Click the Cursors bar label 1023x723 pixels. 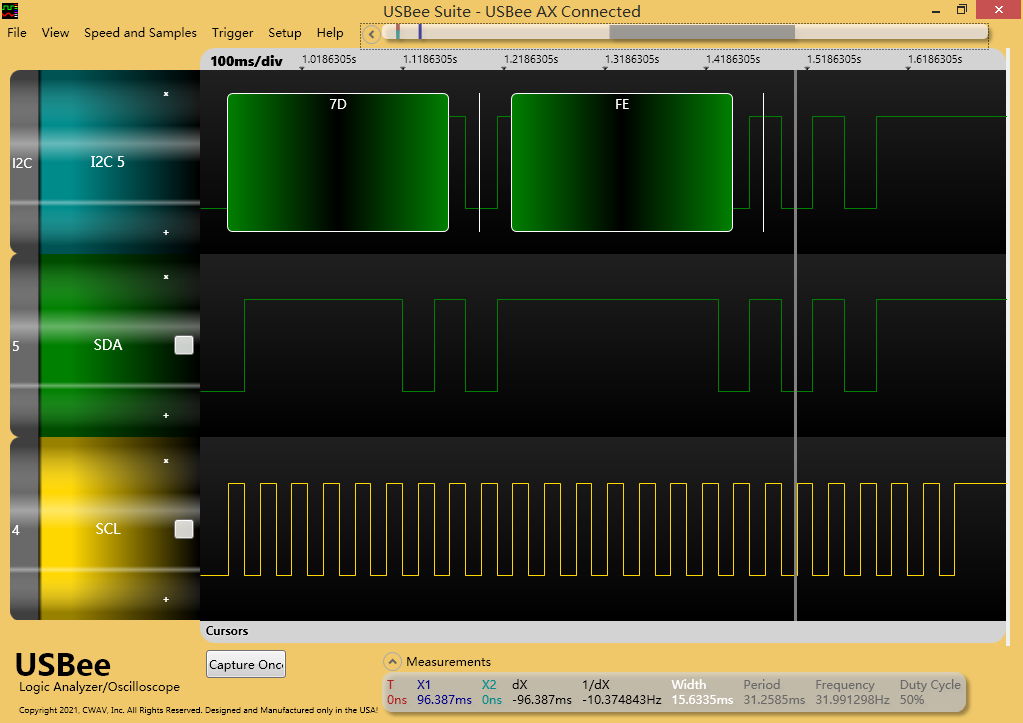click(227, 631)
